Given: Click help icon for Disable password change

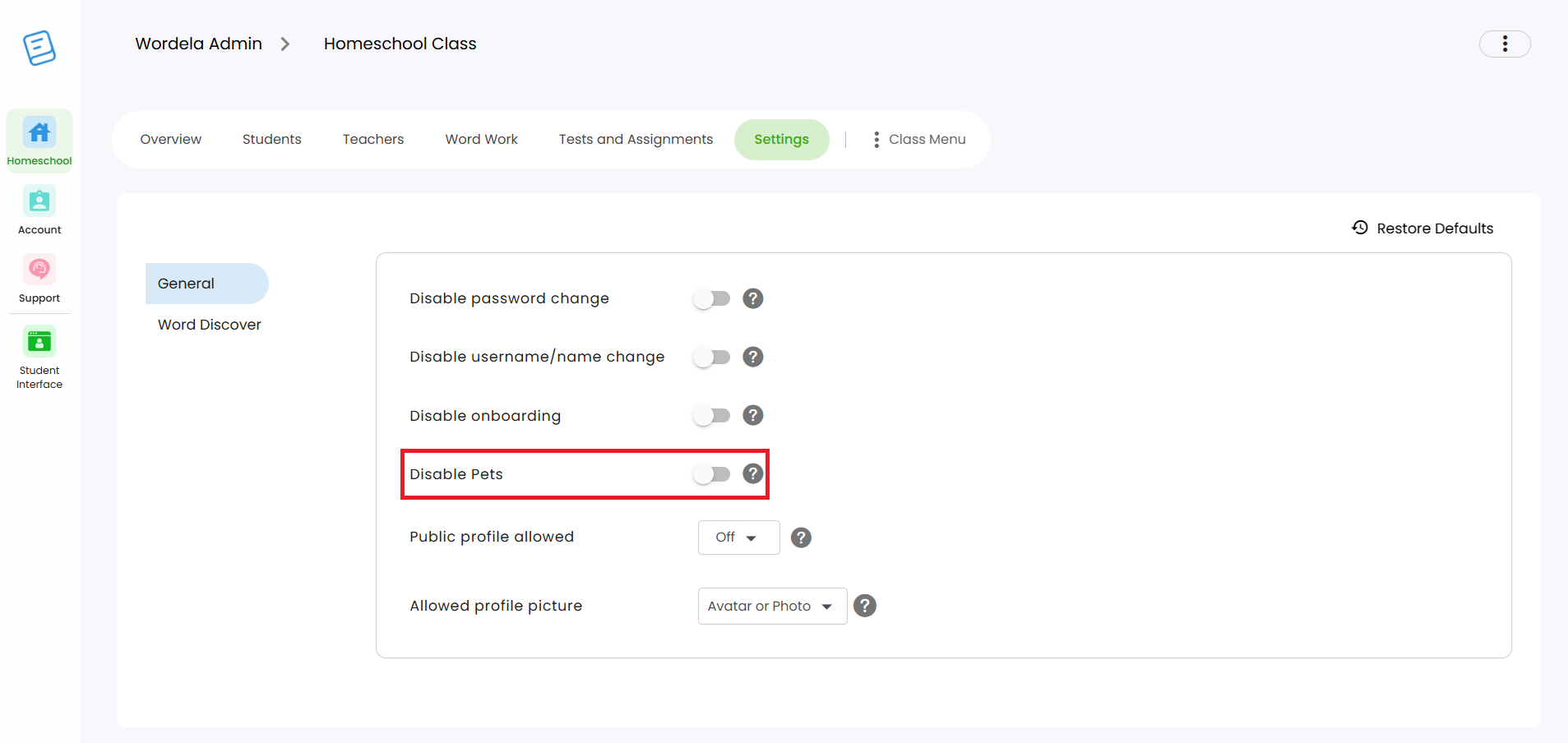Looking at the screenshot, I should tap(753, 298).
